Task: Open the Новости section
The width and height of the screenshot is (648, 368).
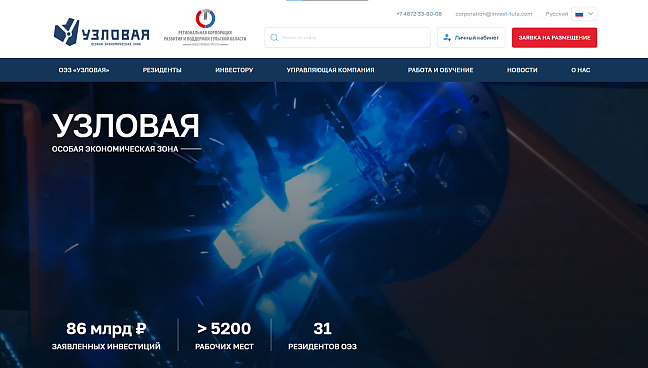Action: coord(522,70)
